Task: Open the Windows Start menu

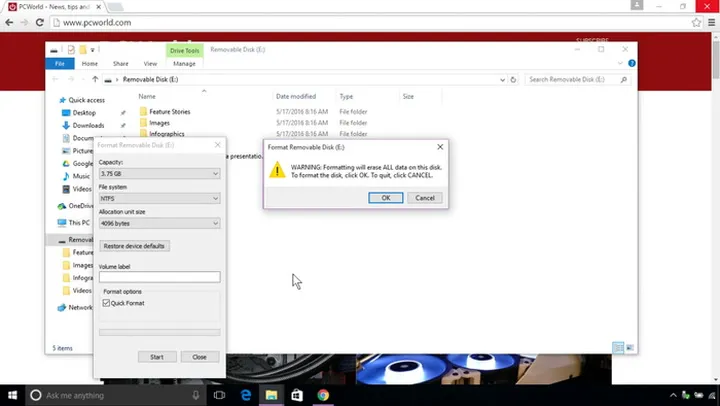Action: coord(12,395)
